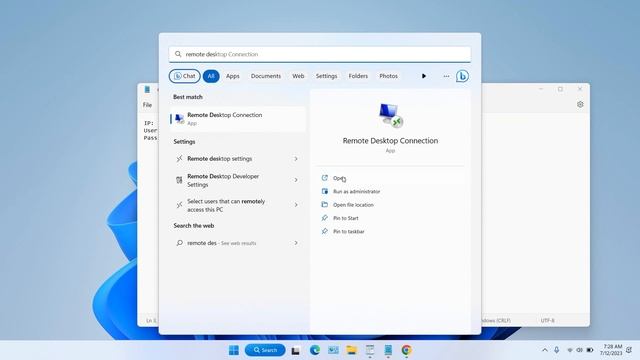Click the microphone tray icon

[556, 350]
